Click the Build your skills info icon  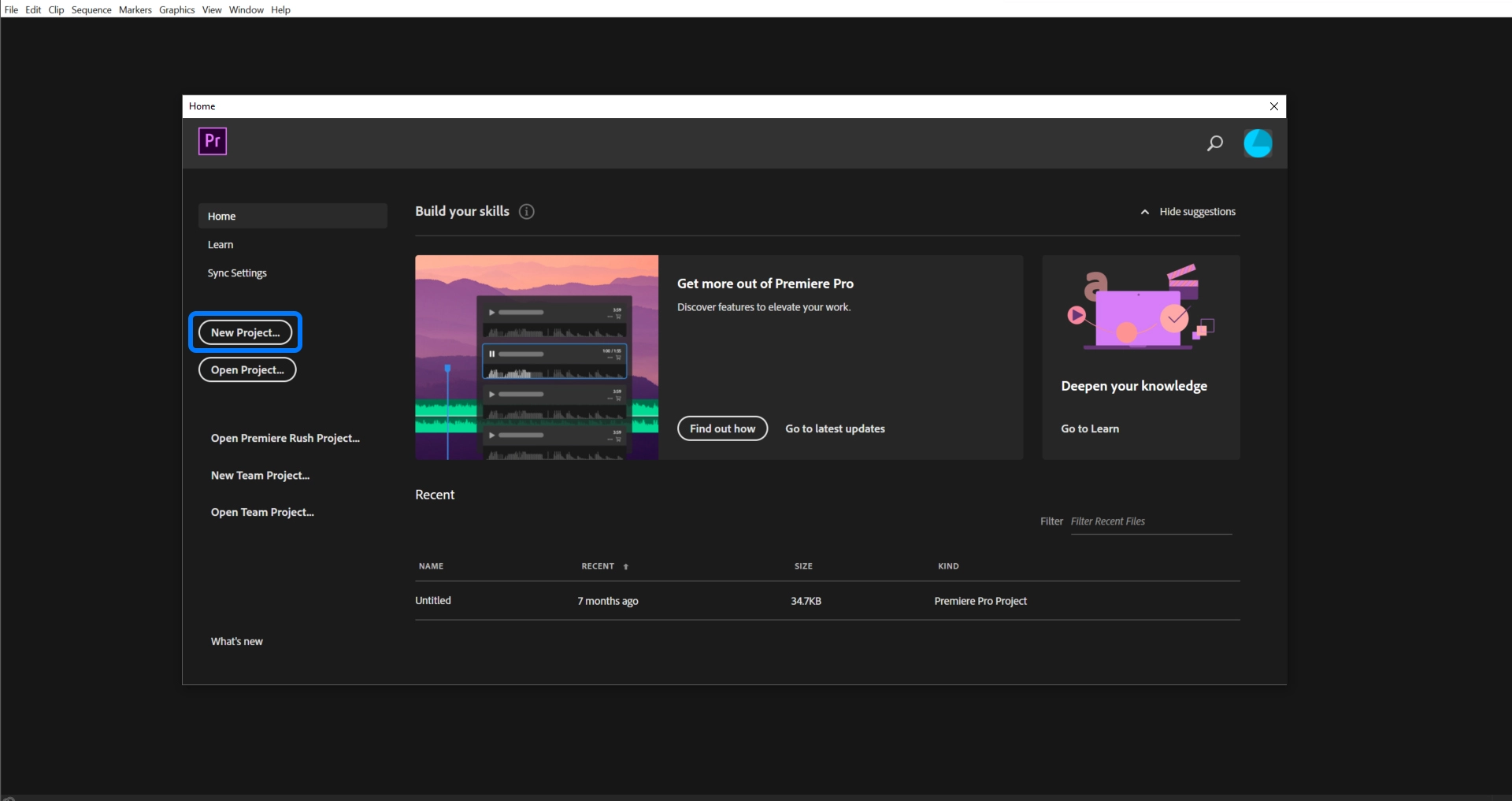point(525,211)
